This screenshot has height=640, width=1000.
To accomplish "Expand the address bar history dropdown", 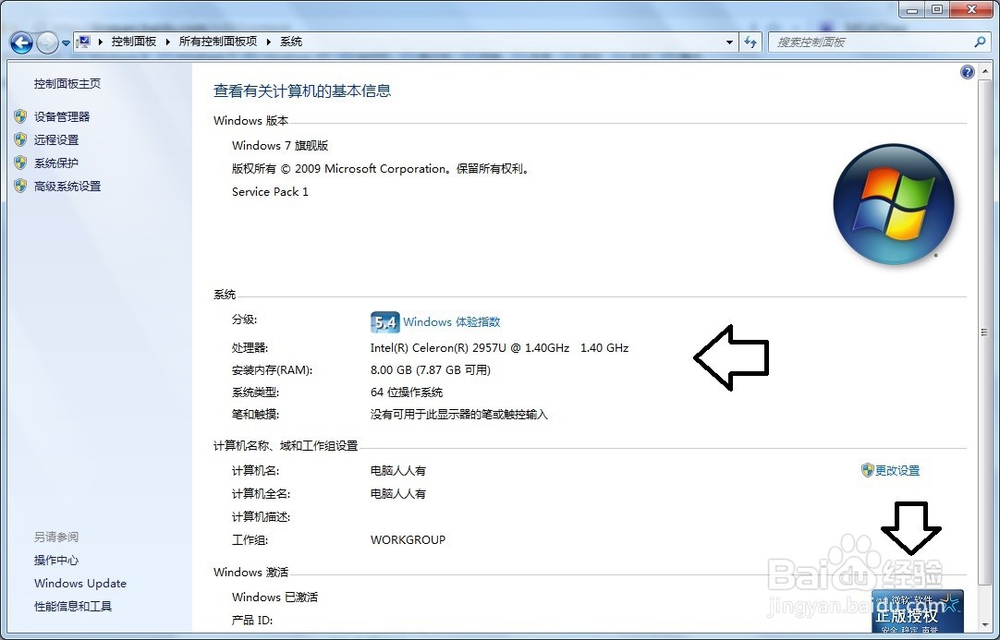I will pyautogui.click(x=730, y=42).
